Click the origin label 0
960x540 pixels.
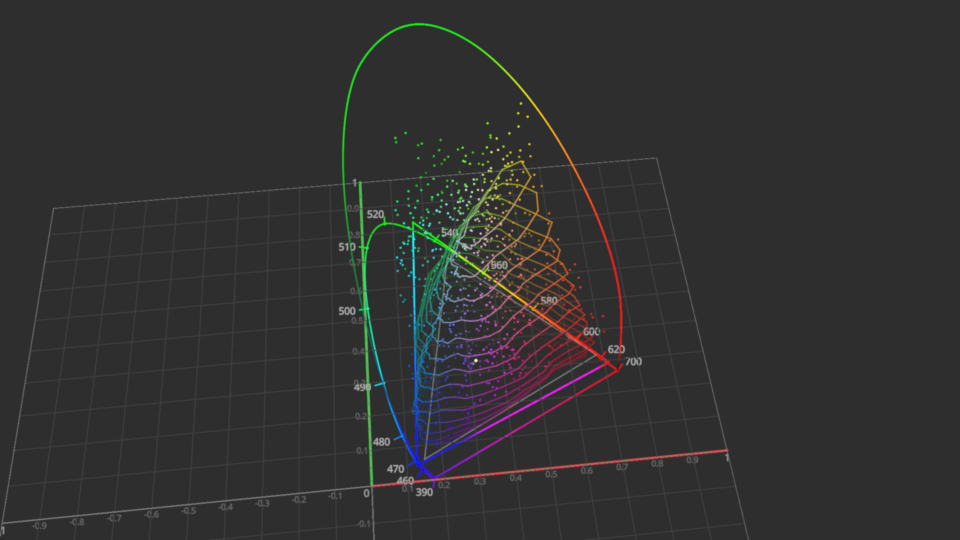point(366,493)
